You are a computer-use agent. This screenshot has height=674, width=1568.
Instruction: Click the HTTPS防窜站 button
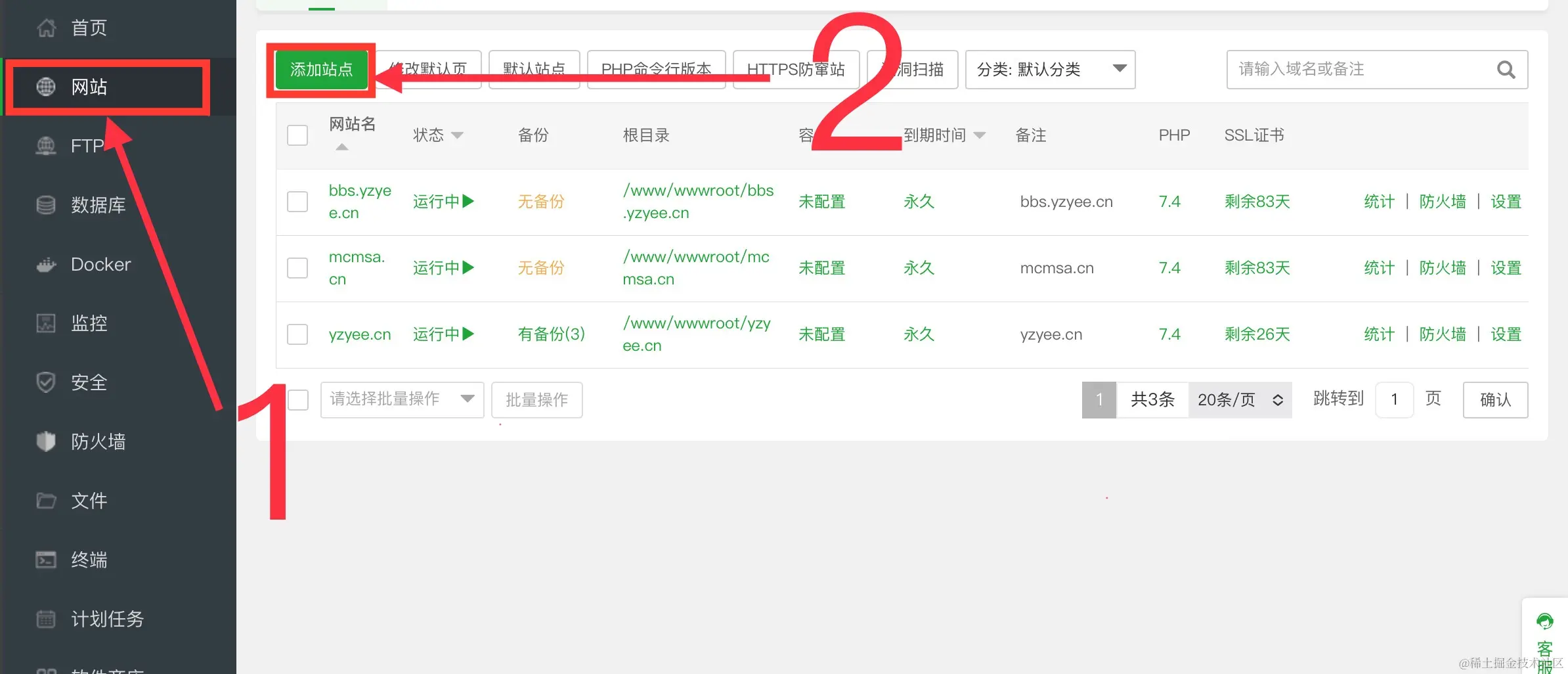point(796,70)
